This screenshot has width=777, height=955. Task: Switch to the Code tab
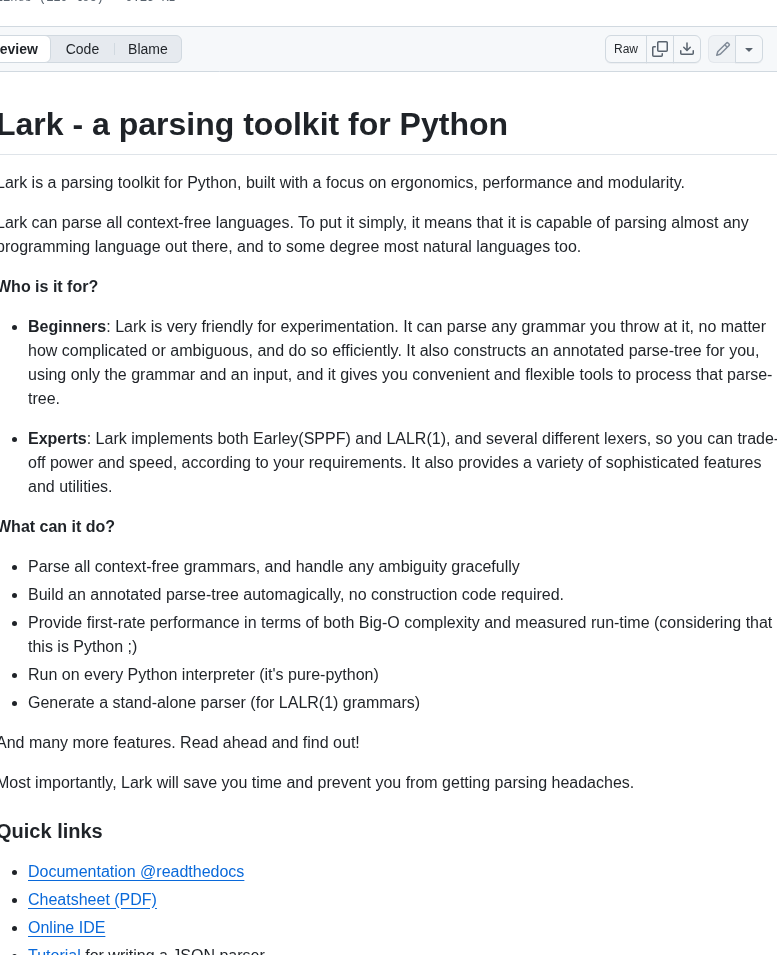click(x=82, y=48)
